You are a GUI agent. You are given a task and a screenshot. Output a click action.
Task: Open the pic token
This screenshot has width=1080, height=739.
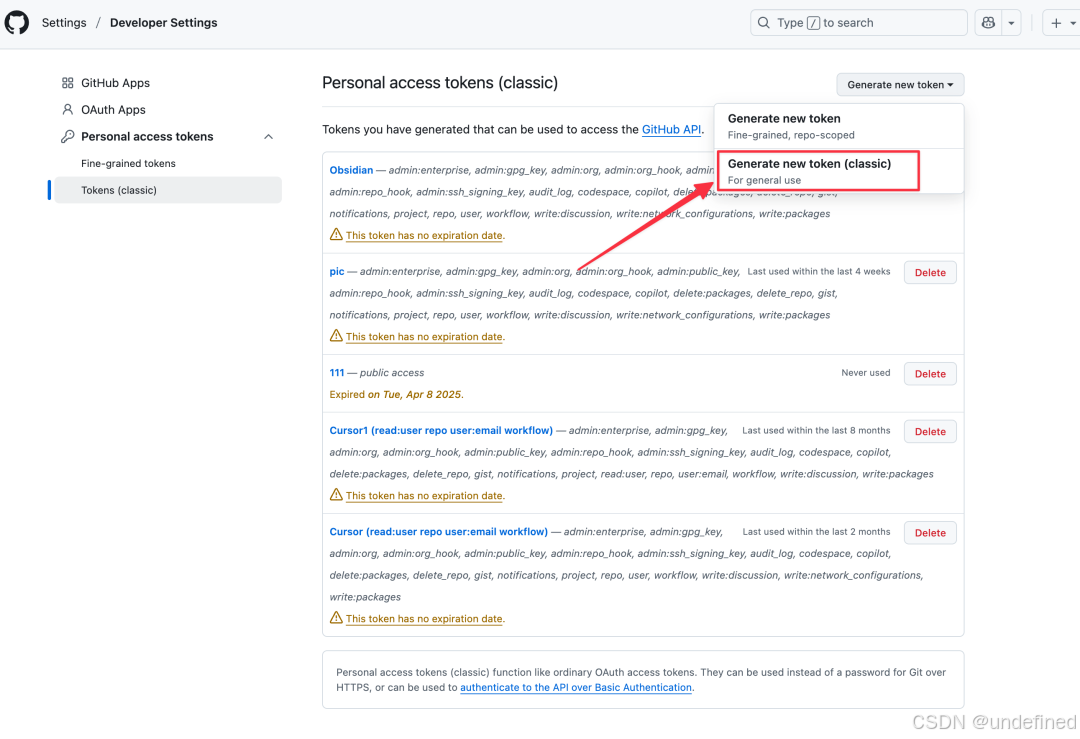tap(337, 271)
